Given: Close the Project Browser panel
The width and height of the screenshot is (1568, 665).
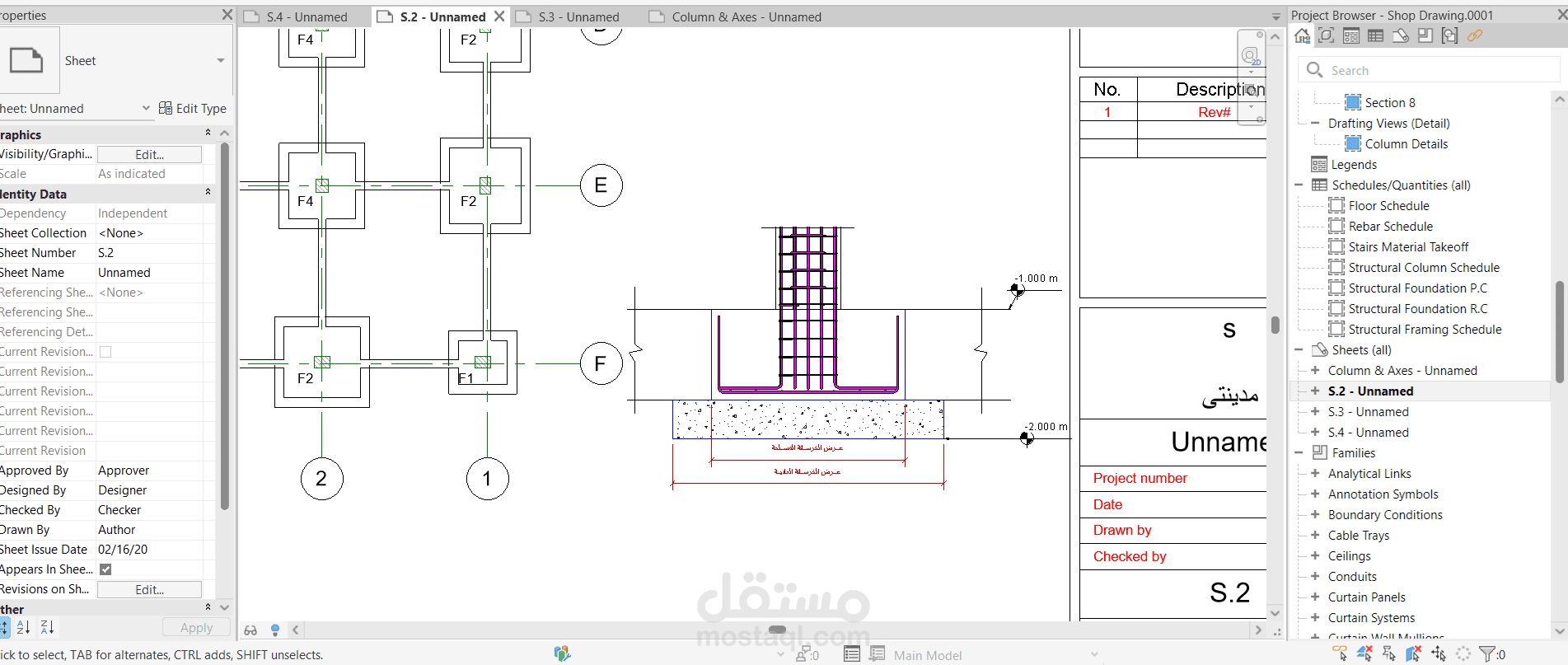Looking at the screenshot, I should 1561,15.
